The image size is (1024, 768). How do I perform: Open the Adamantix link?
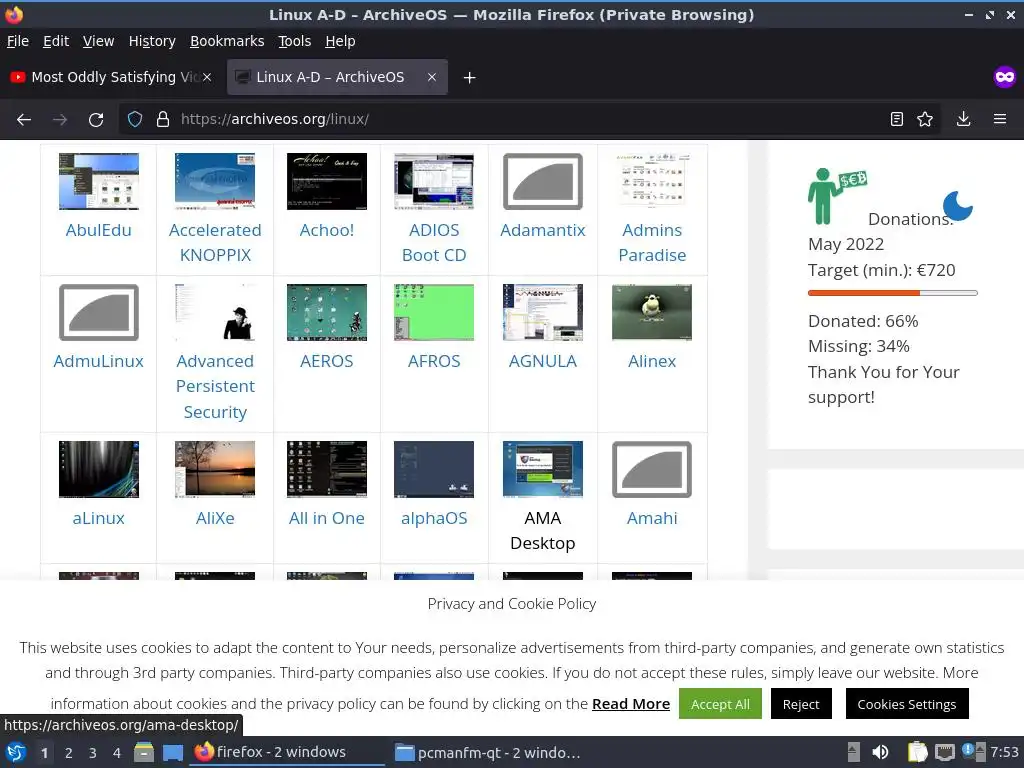click(543, 230)
